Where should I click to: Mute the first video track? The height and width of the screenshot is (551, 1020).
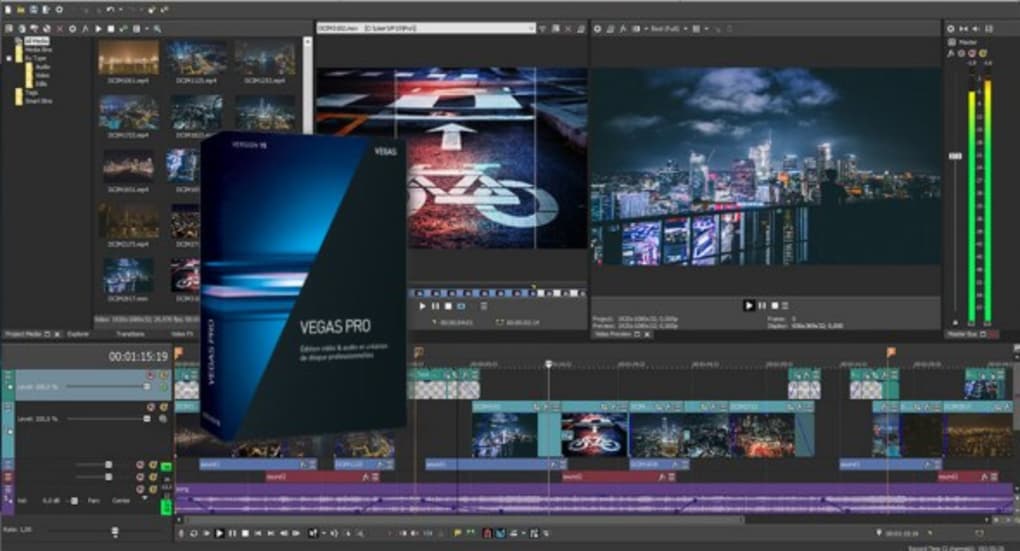click(150, 375)
